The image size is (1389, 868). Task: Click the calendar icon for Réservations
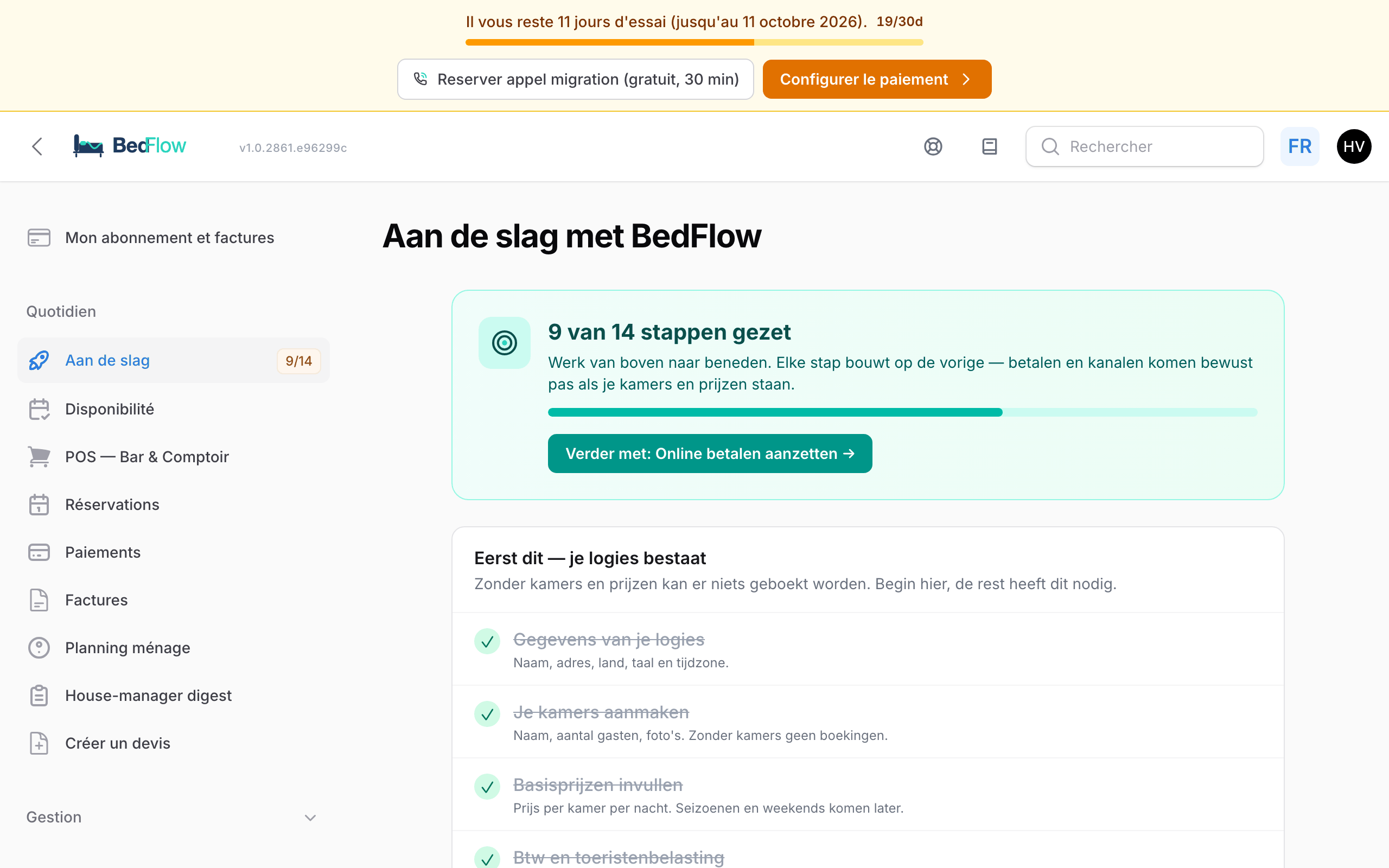coord(39,505)
